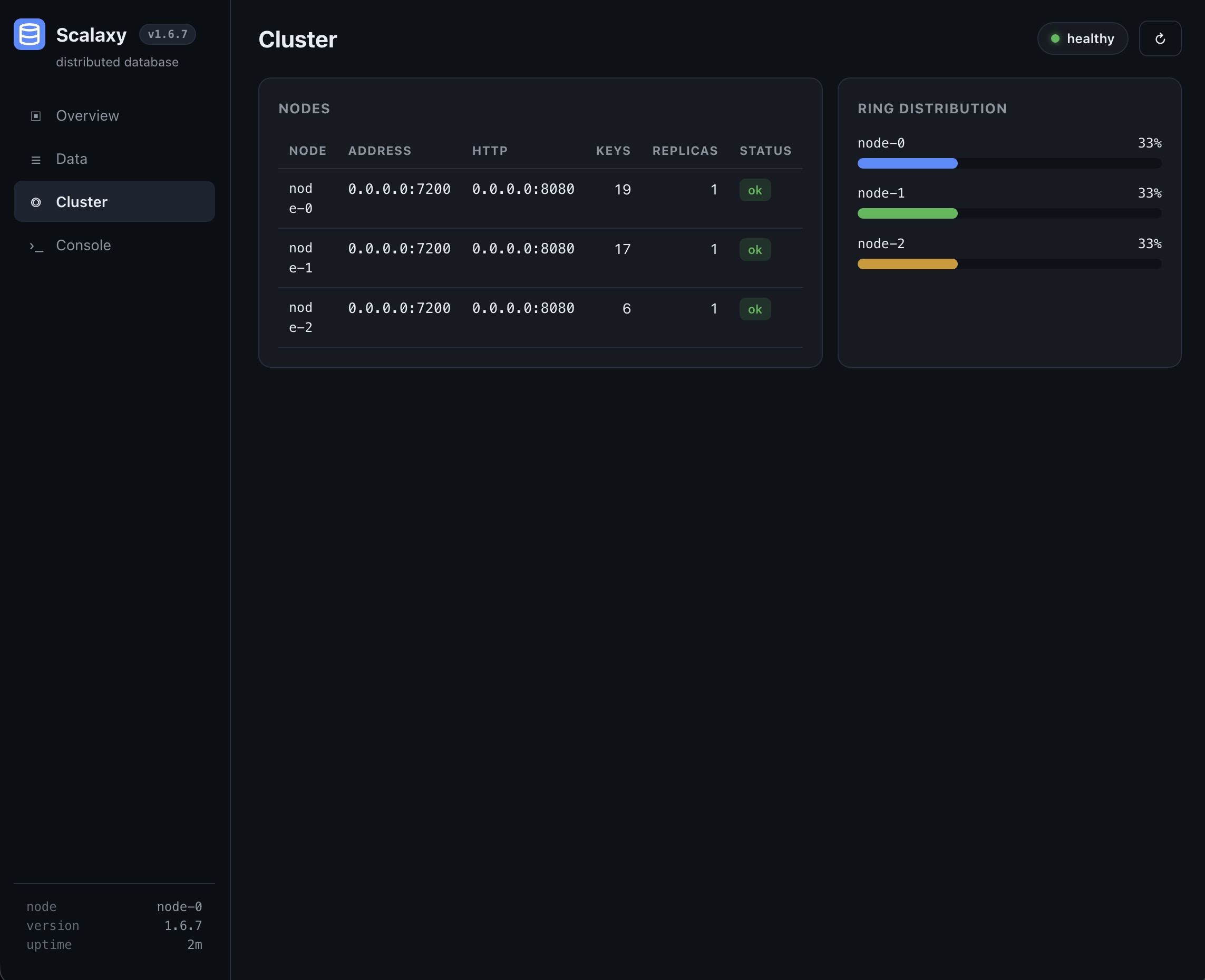
Task: Click the 33% value beside node-2
Action: 1150,243
